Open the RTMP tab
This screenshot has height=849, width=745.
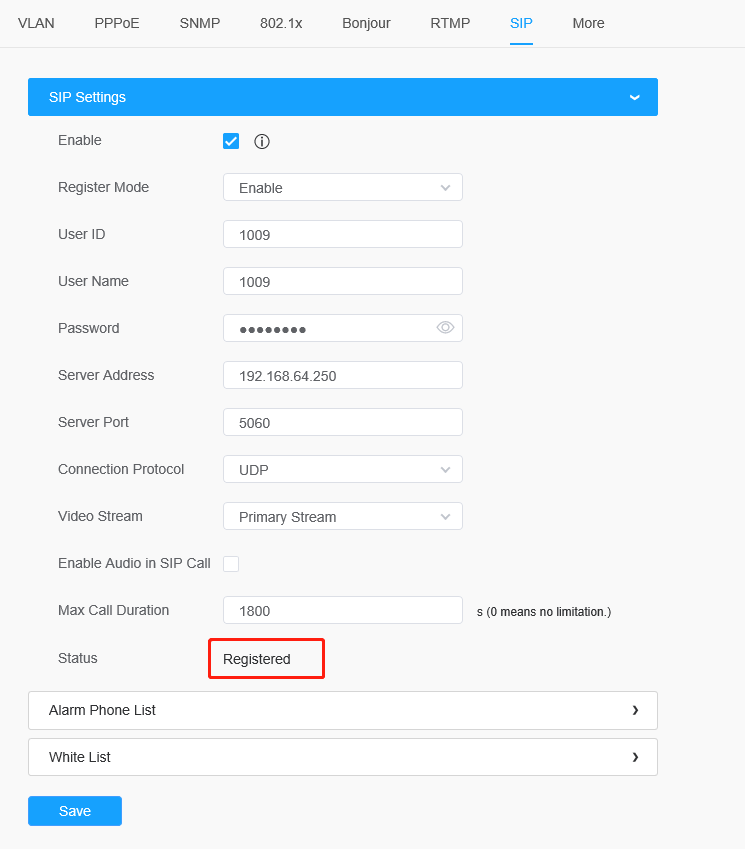pyautogui.click(x=450, y=23)
